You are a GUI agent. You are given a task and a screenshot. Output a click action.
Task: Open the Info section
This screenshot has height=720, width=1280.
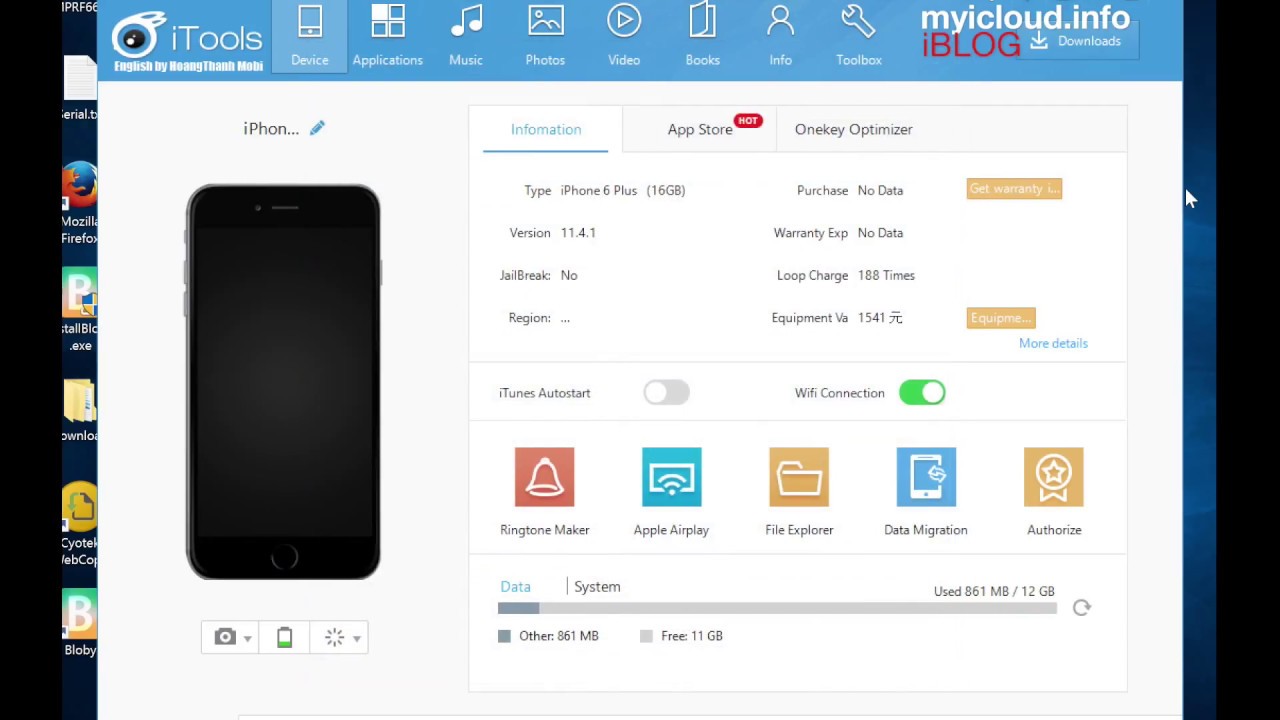click(780, 37)
